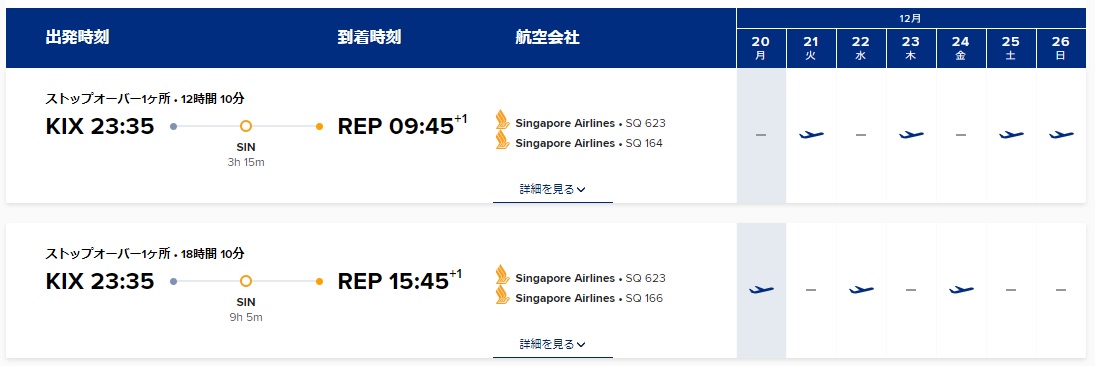Select the 23 木 date column header
This screenshot has width=1095, height=366.
click(x=911, y=48)
